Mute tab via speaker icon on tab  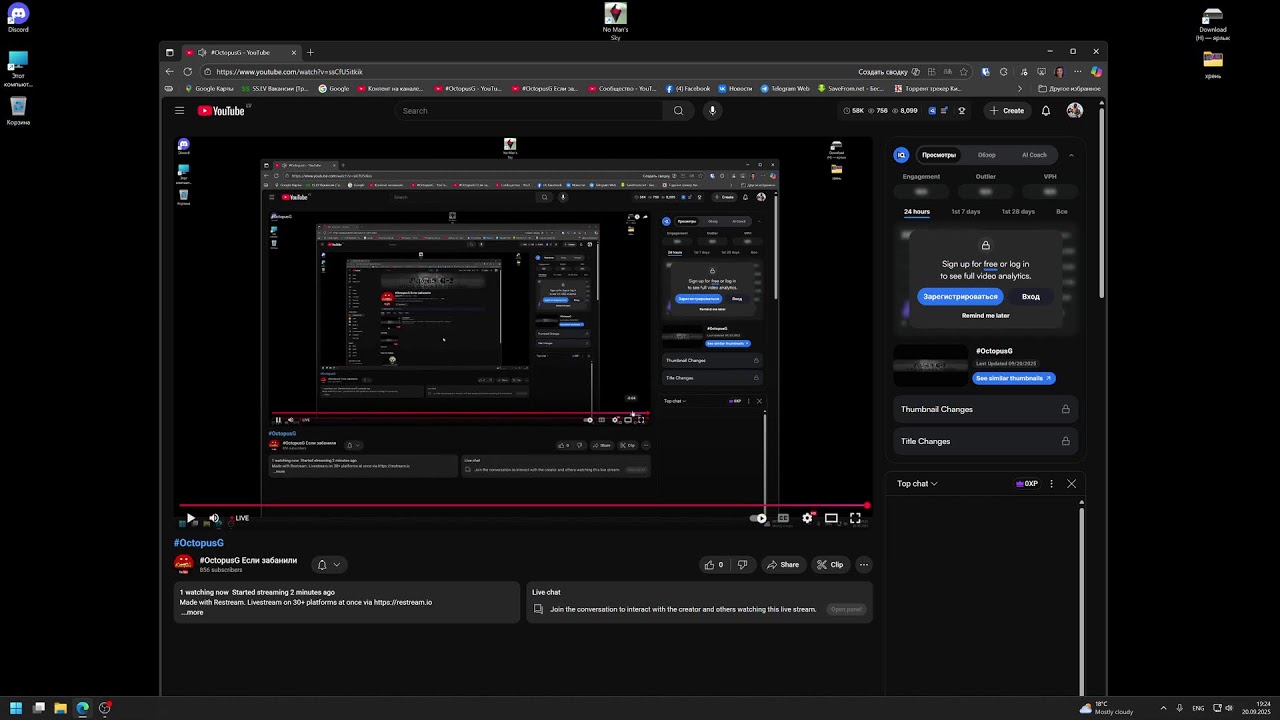pyautogui.click(x=202, y=52)
